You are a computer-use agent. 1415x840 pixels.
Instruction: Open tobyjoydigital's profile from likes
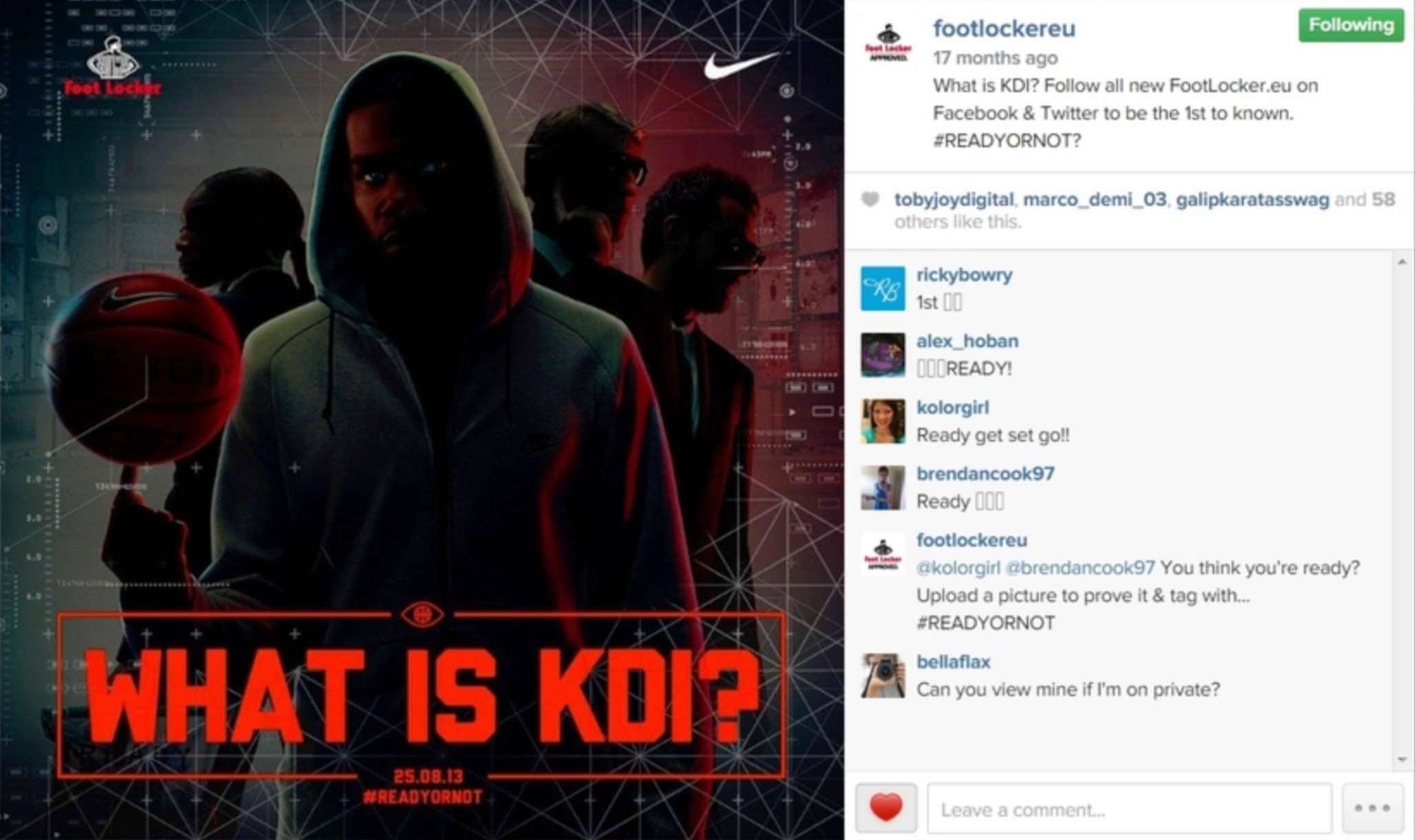click(x=954, y=200)
